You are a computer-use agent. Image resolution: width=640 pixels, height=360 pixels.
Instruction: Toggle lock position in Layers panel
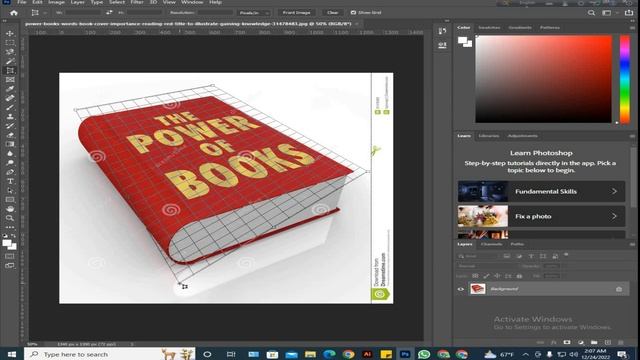(497, 276)
